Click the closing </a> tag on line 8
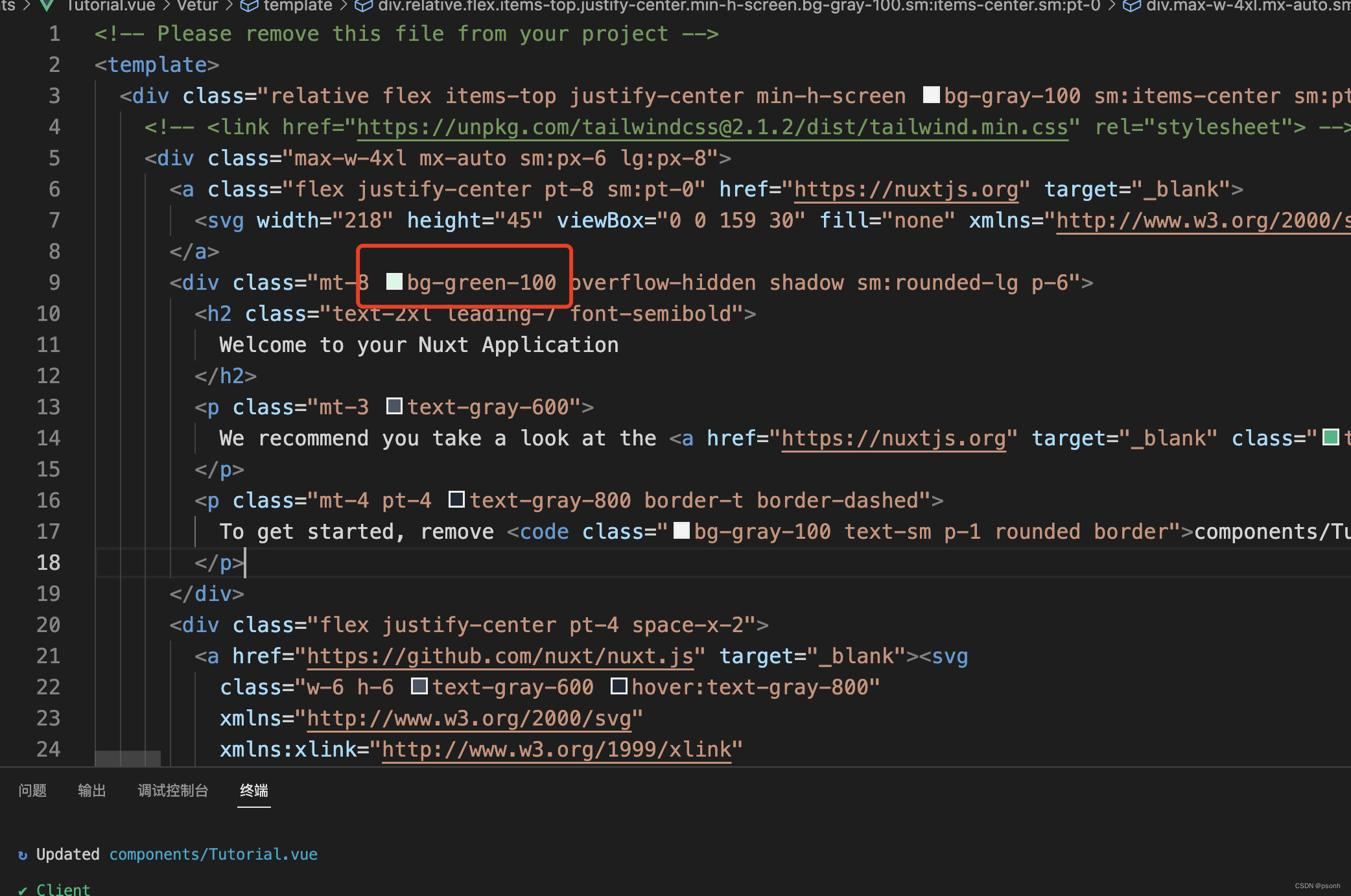1351x896 pixels. click(194, 252)
